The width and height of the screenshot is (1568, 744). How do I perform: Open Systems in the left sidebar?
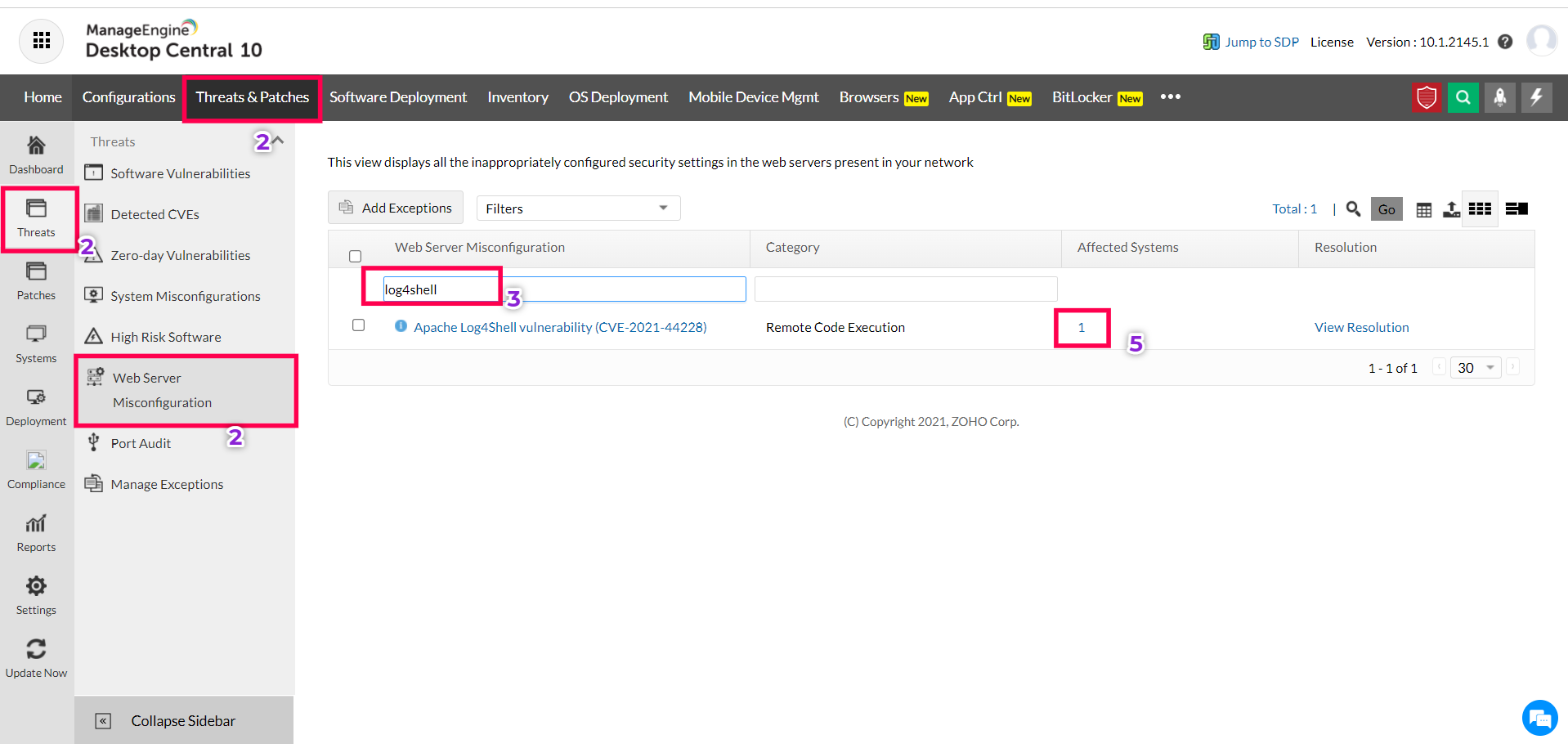pos(36,344)
